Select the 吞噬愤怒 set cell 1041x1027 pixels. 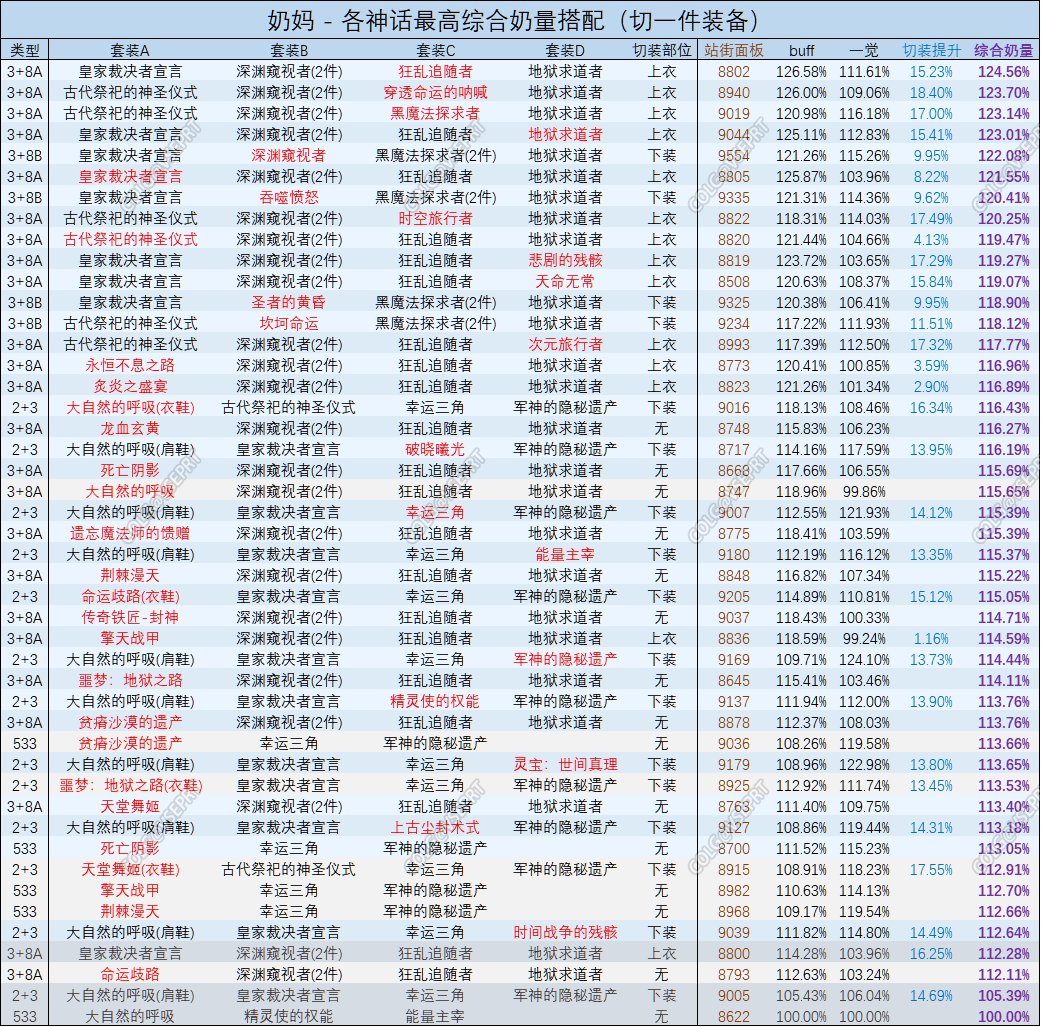(x=288, y=197)
